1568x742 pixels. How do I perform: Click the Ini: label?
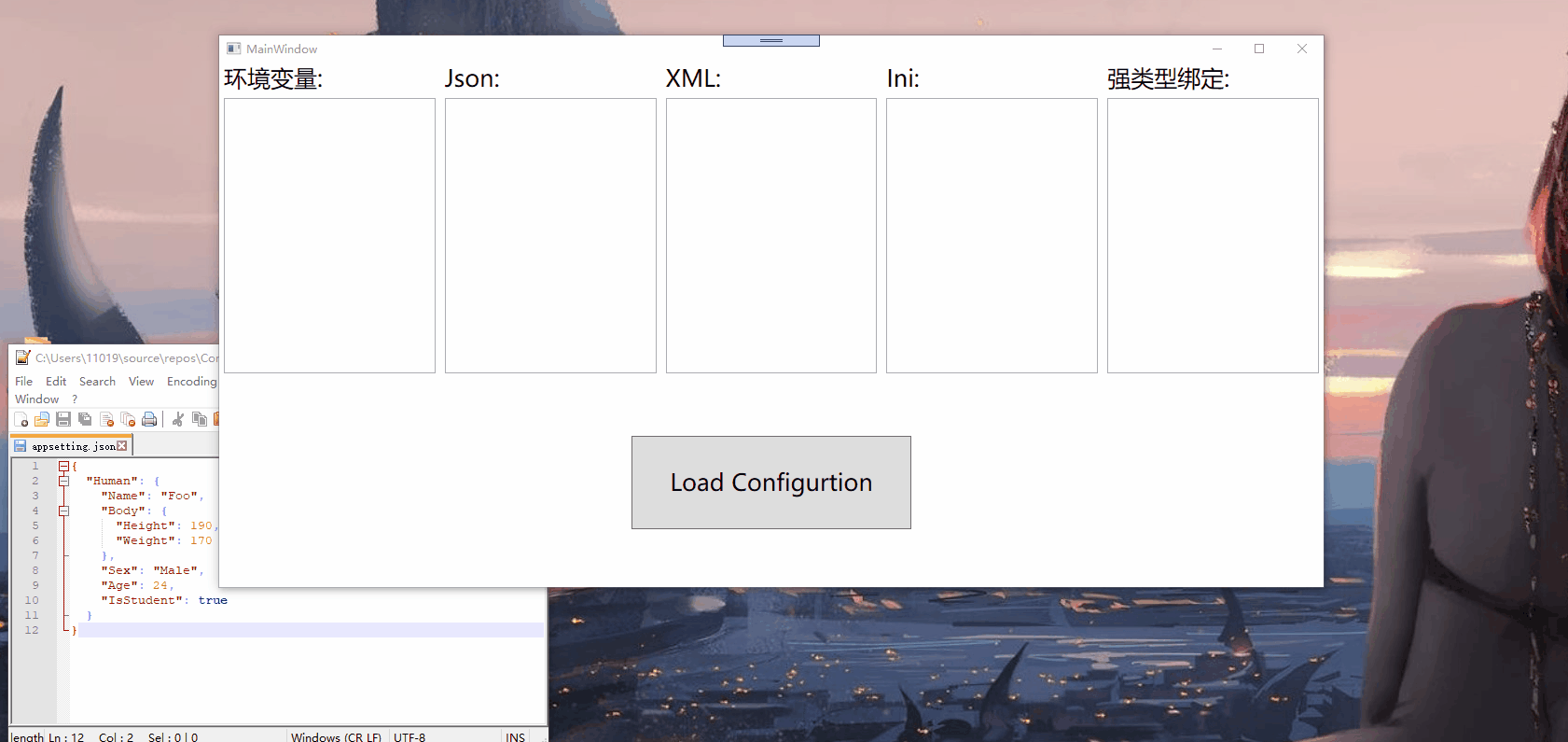click(x=903, y=78)
